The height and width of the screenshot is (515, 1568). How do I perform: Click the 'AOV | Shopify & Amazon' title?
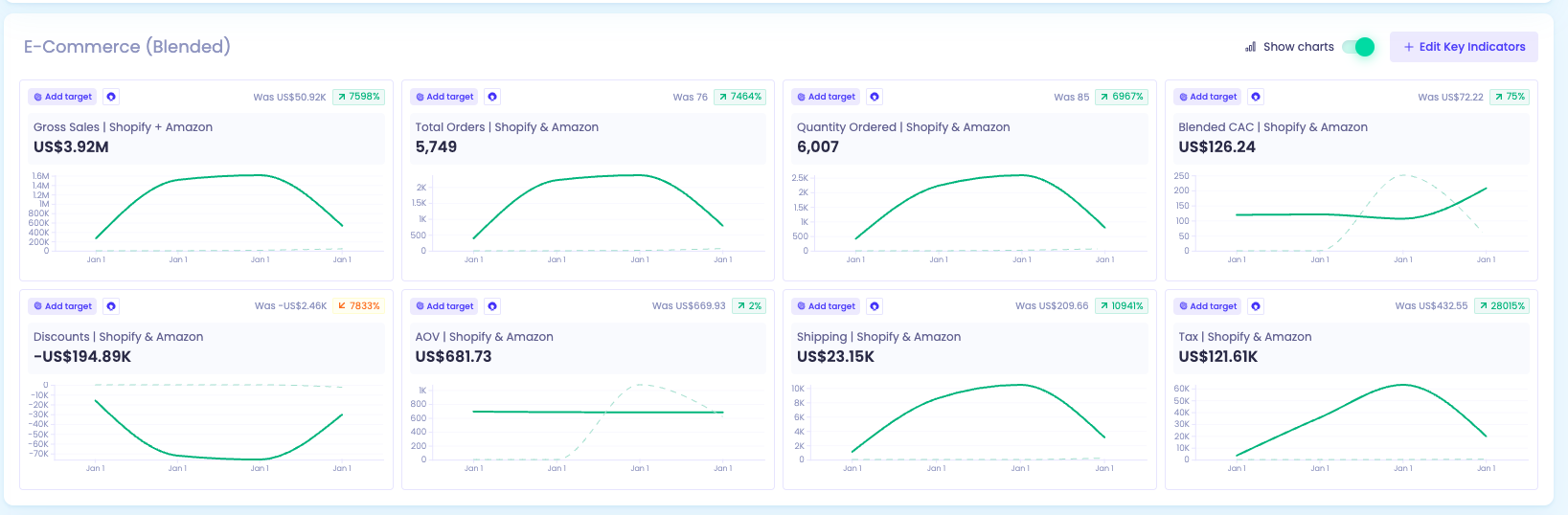[x=484, y=337]
